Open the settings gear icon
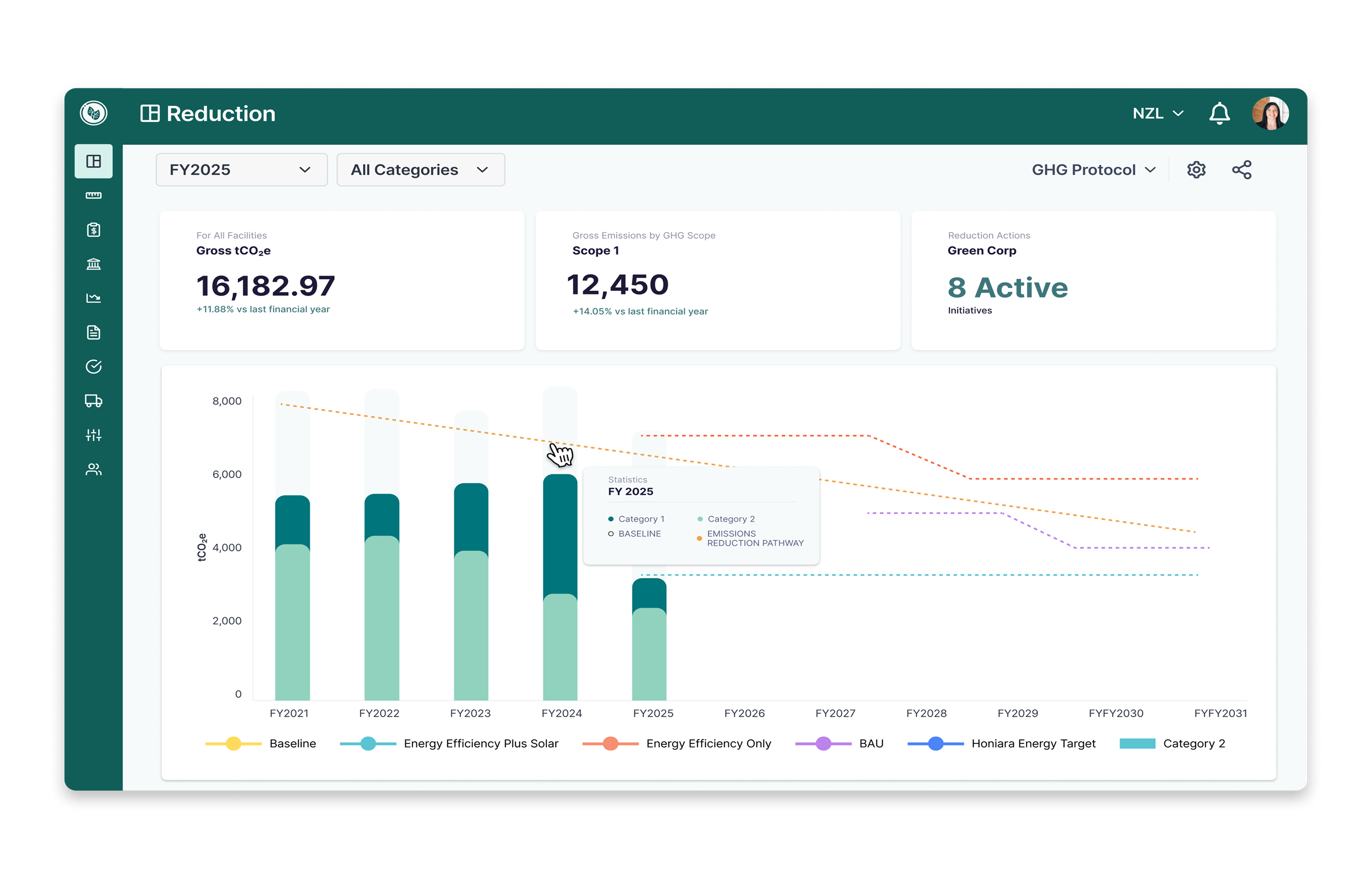 tap(1196, 170)
